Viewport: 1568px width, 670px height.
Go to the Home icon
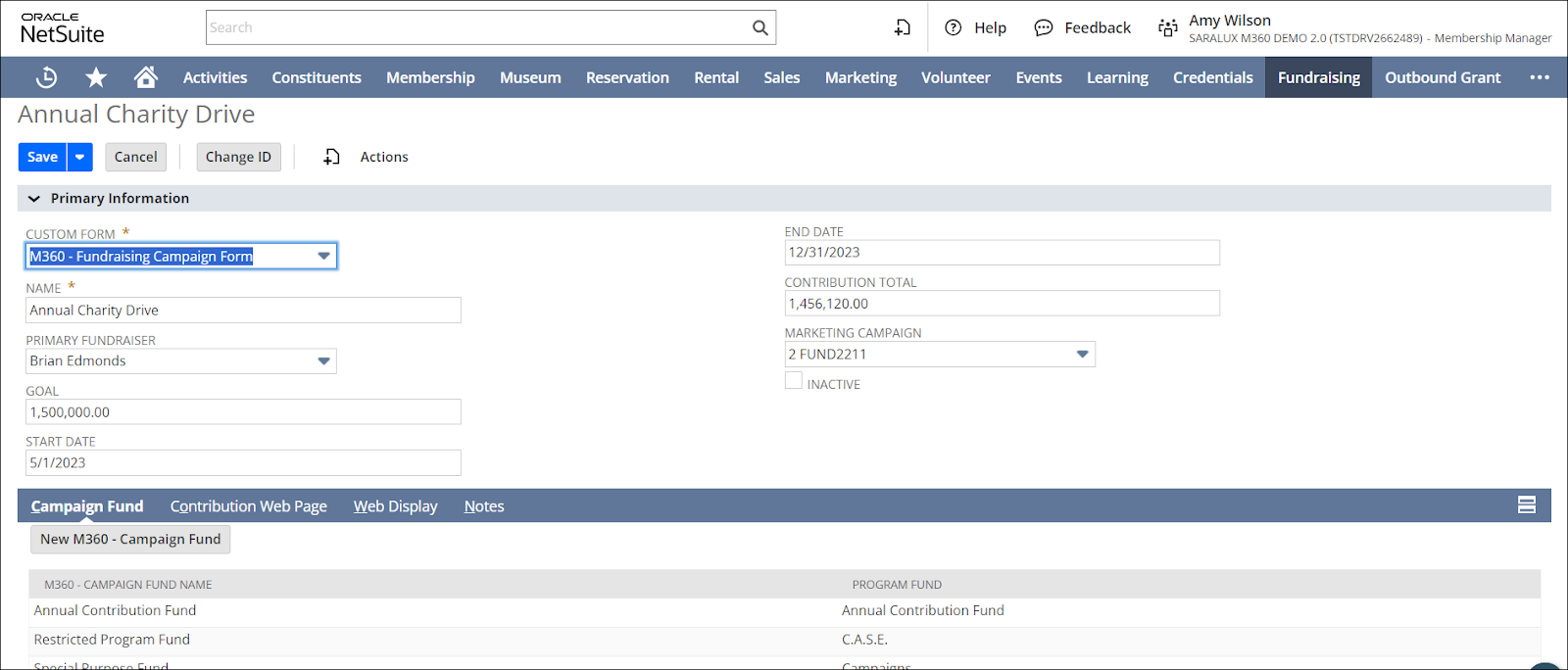pyautogui.click(x=146, y=77)
